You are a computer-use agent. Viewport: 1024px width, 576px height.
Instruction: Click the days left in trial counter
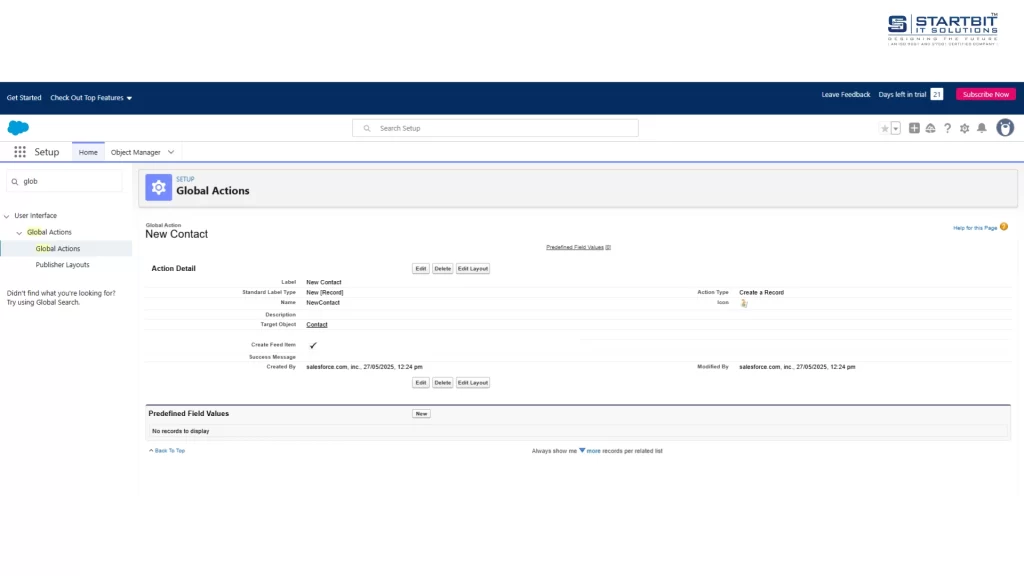pyautogui.click(x=936, y=95)
